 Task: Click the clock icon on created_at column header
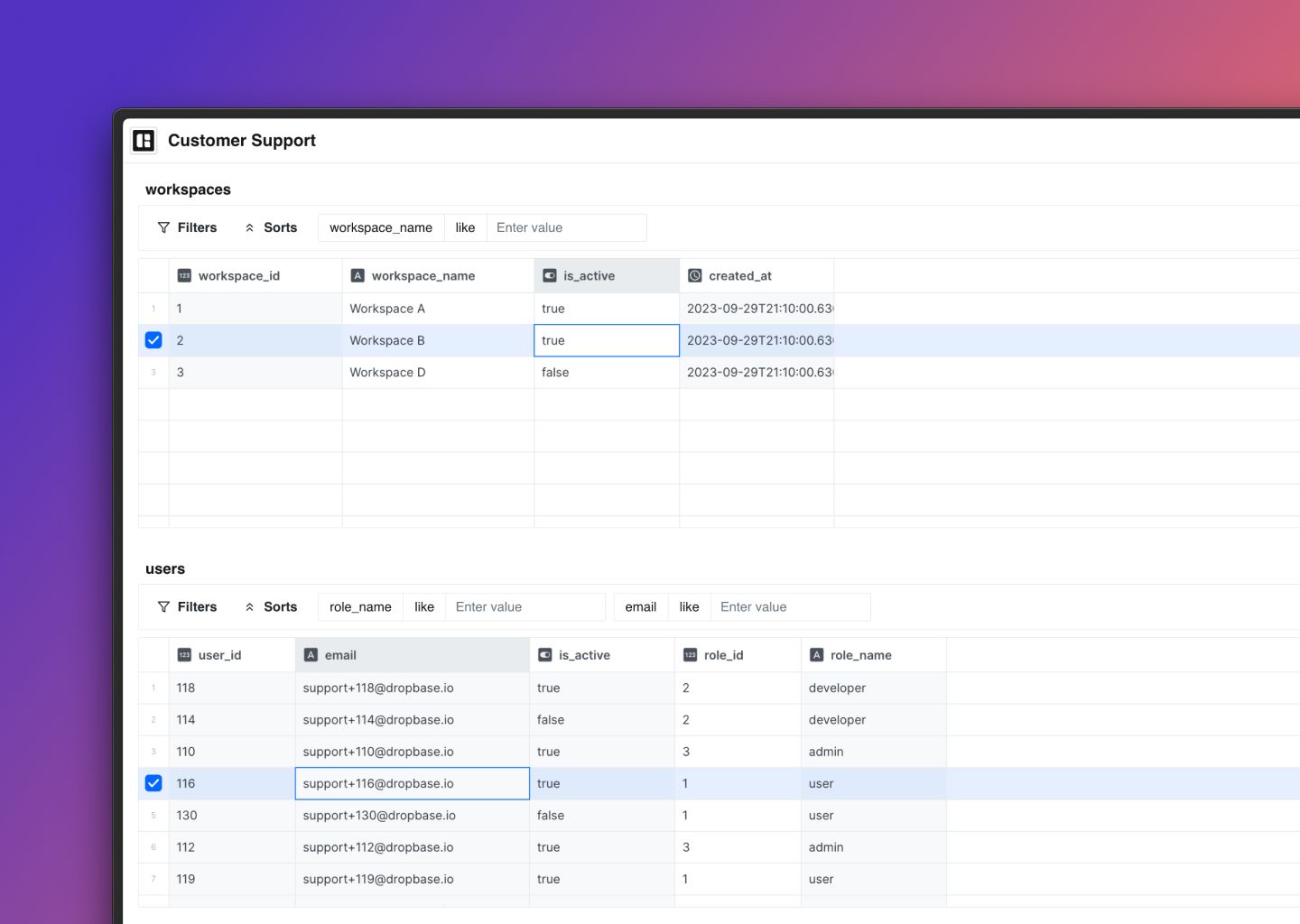694,275
